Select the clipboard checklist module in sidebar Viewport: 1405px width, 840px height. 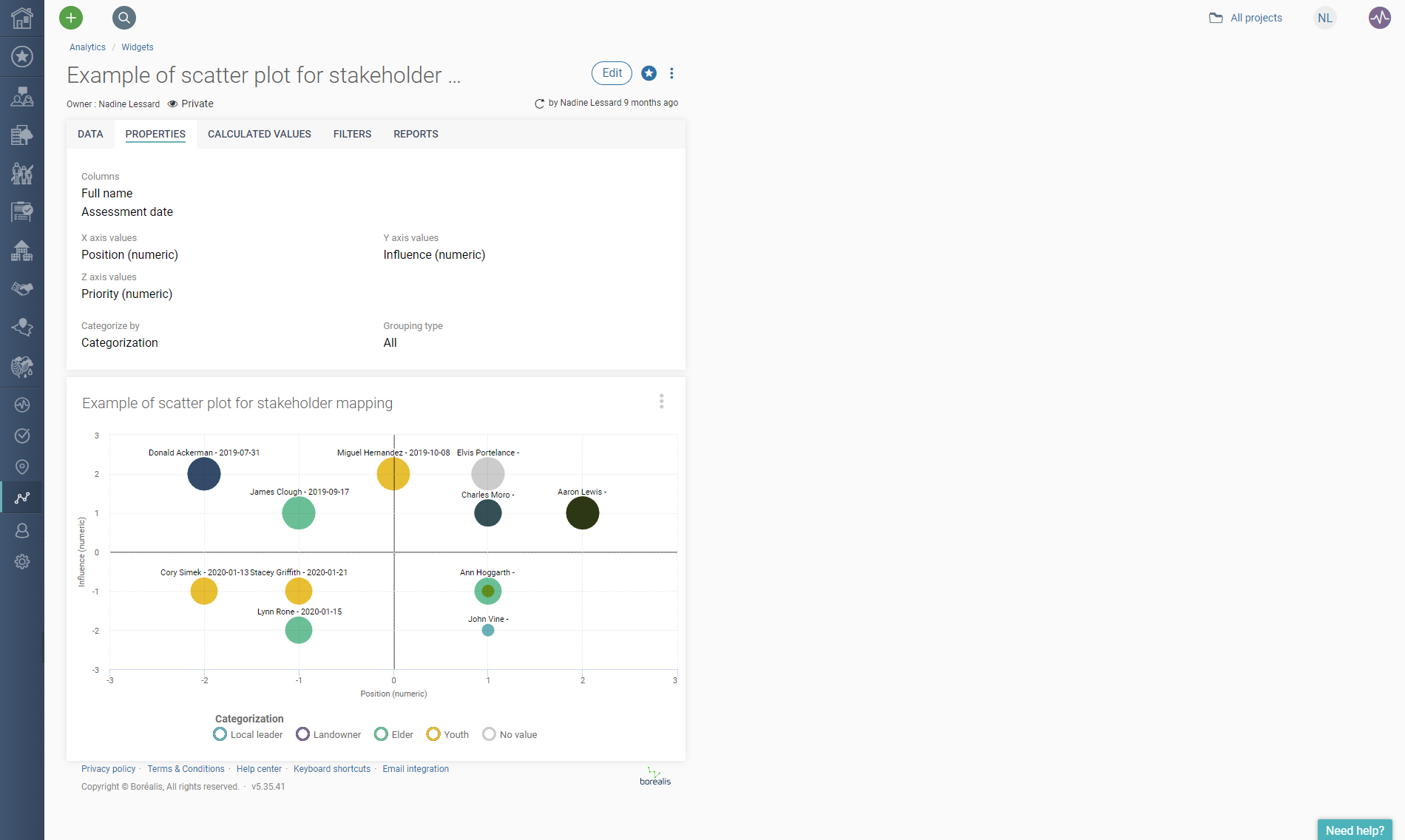[x=22, y=212]
